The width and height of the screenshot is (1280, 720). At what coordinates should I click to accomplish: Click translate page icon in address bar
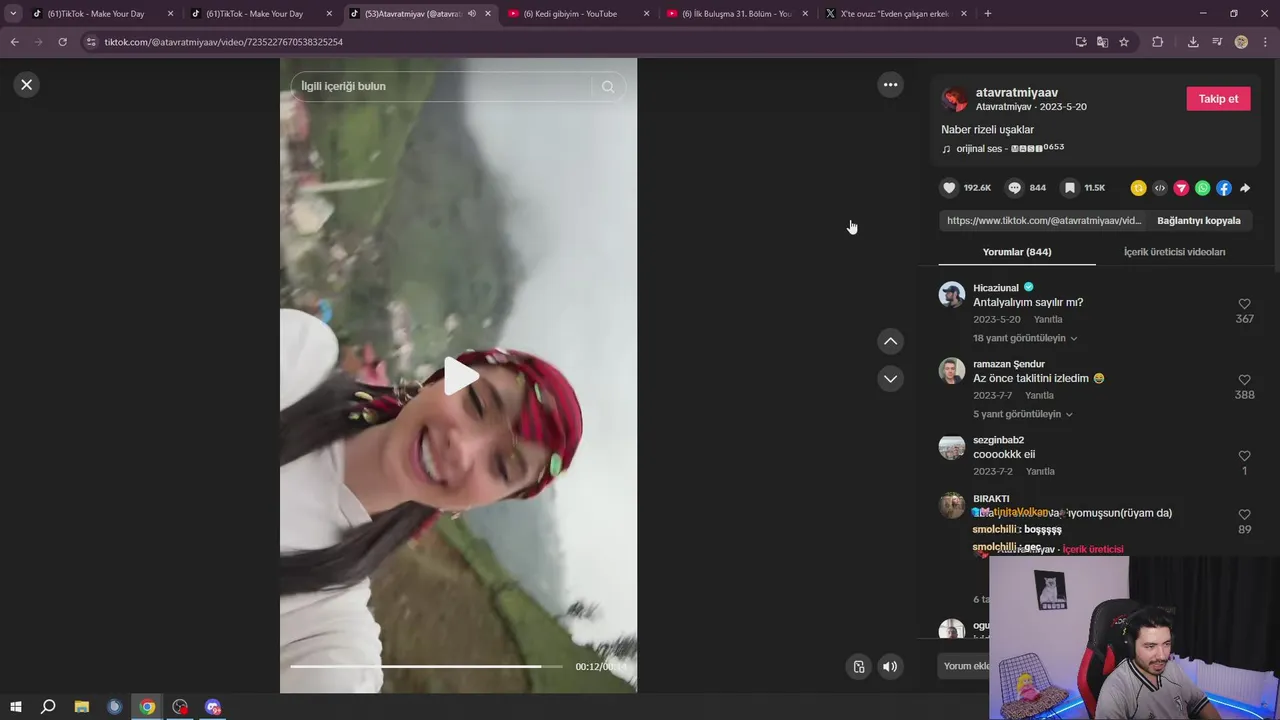tap(1102, 42)
